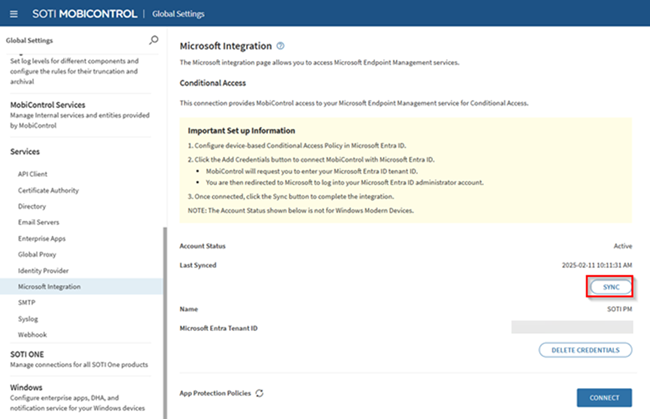Click Global Settings in header bar
This screenshot has width=650, height=419.
tap(178, 14)
